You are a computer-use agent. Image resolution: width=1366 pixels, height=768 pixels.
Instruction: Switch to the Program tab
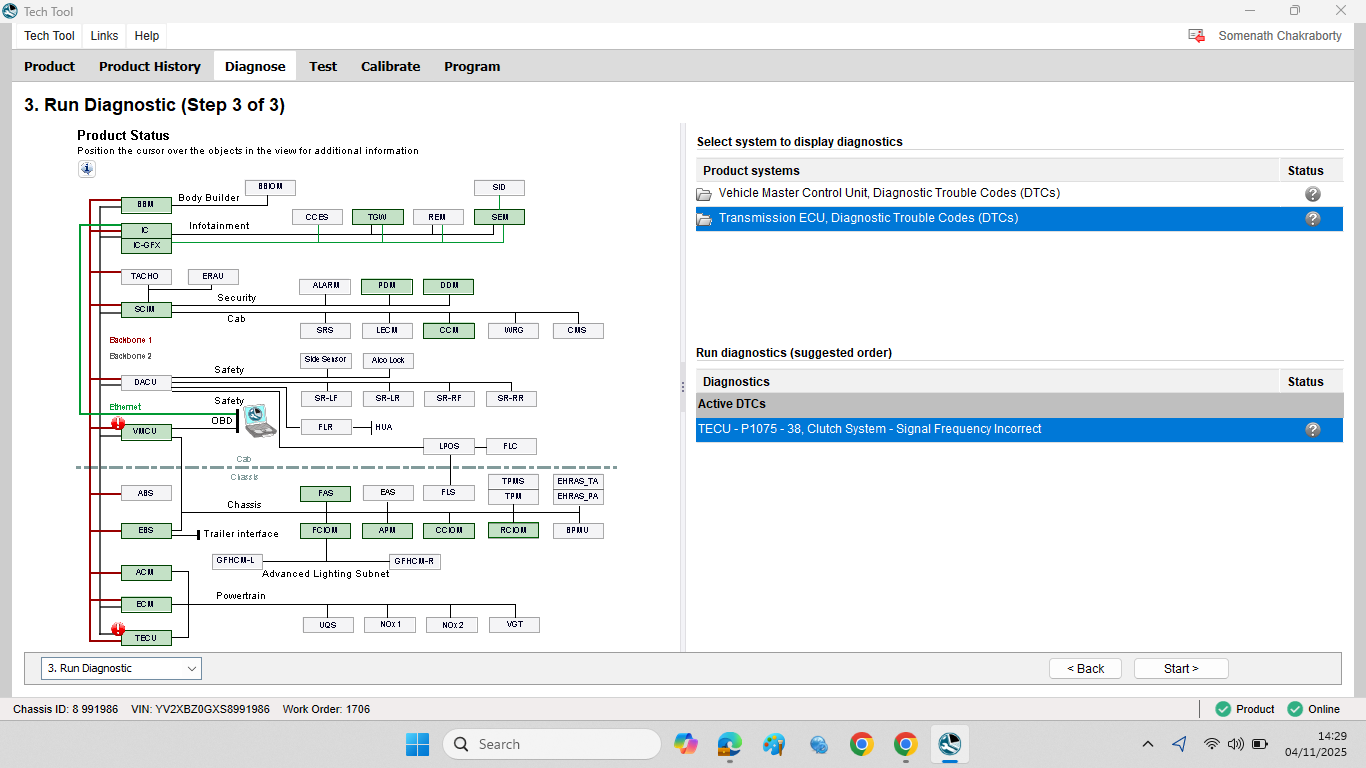(x=472, y=66)
